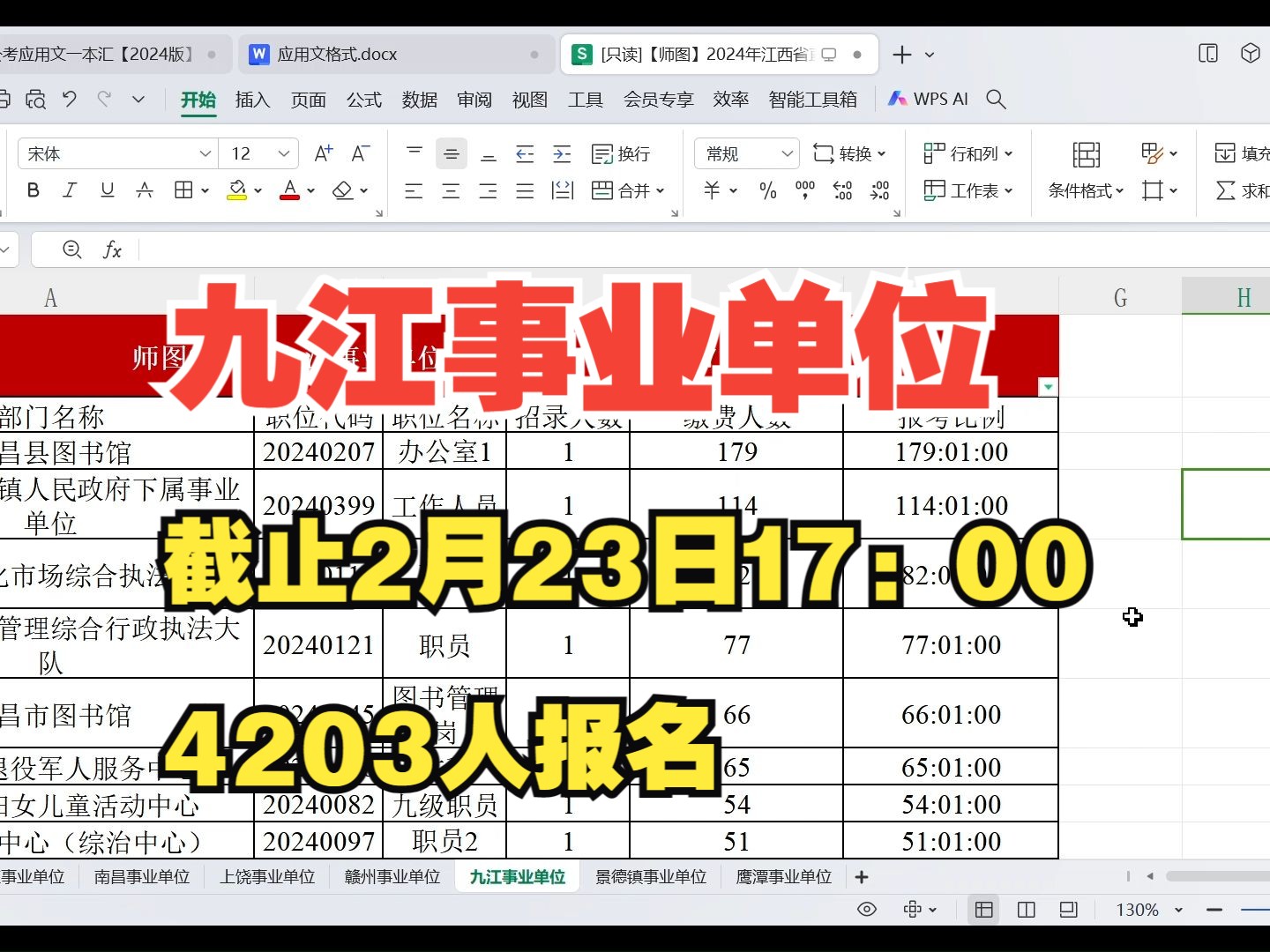Click the insert function fx icon
1270x952 pixels.
tap(112, 250)
